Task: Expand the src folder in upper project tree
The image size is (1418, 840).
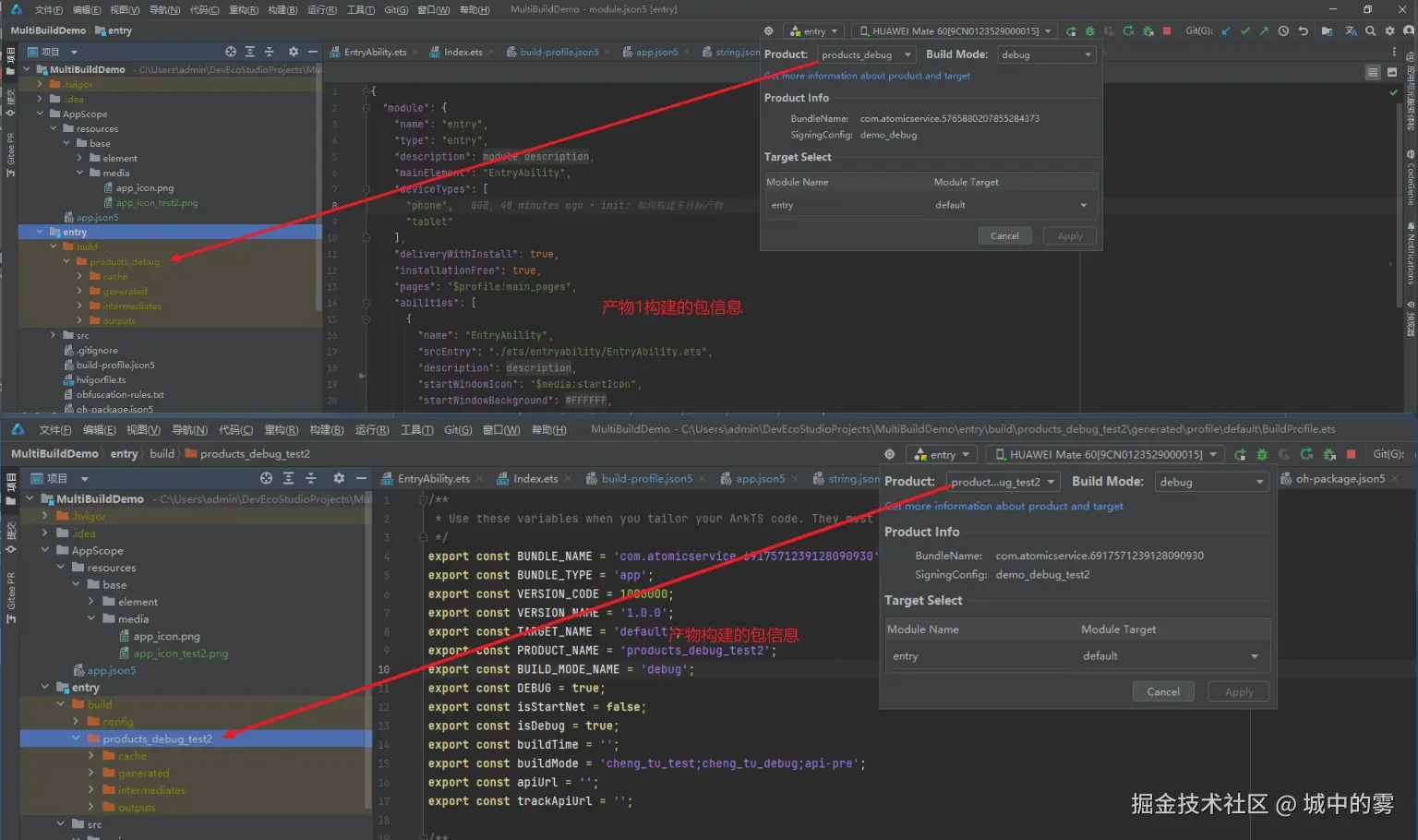Action: pos(53,335)
